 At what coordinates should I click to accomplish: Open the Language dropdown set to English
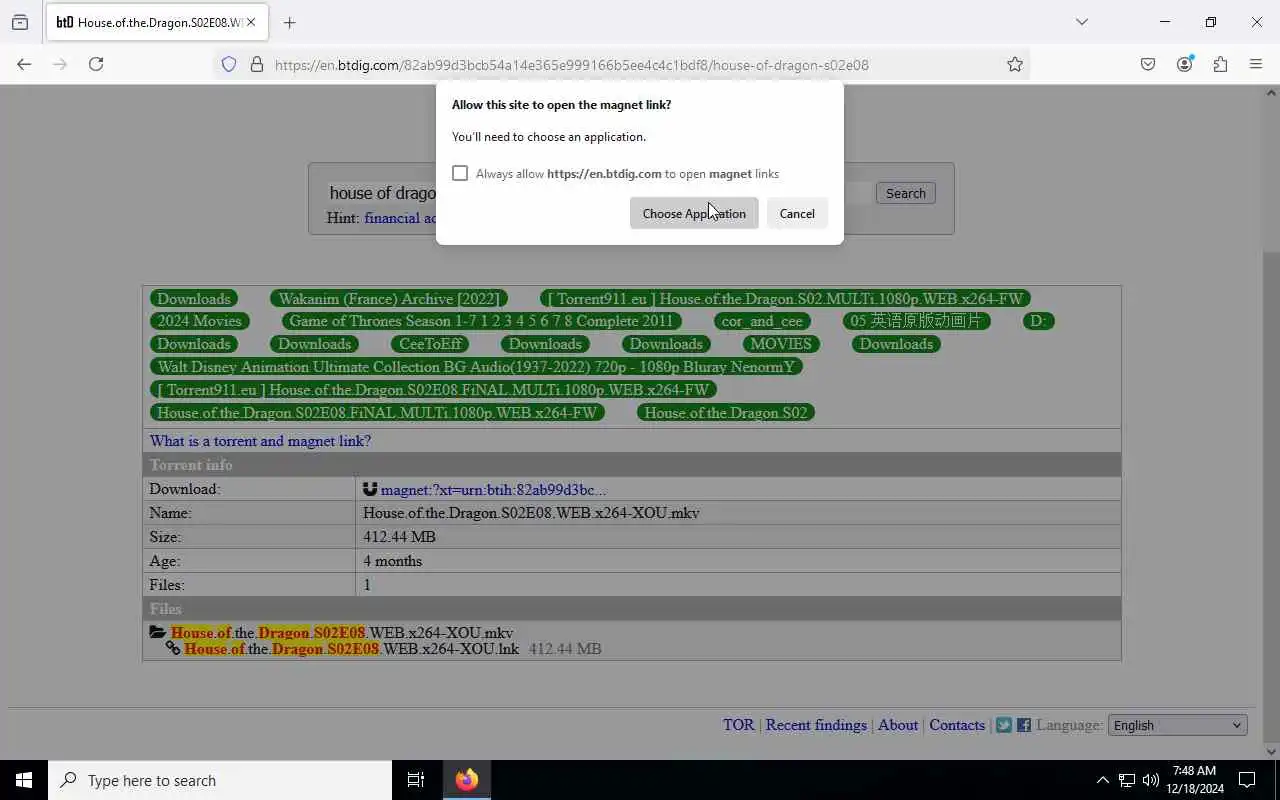coord(1178,725)
